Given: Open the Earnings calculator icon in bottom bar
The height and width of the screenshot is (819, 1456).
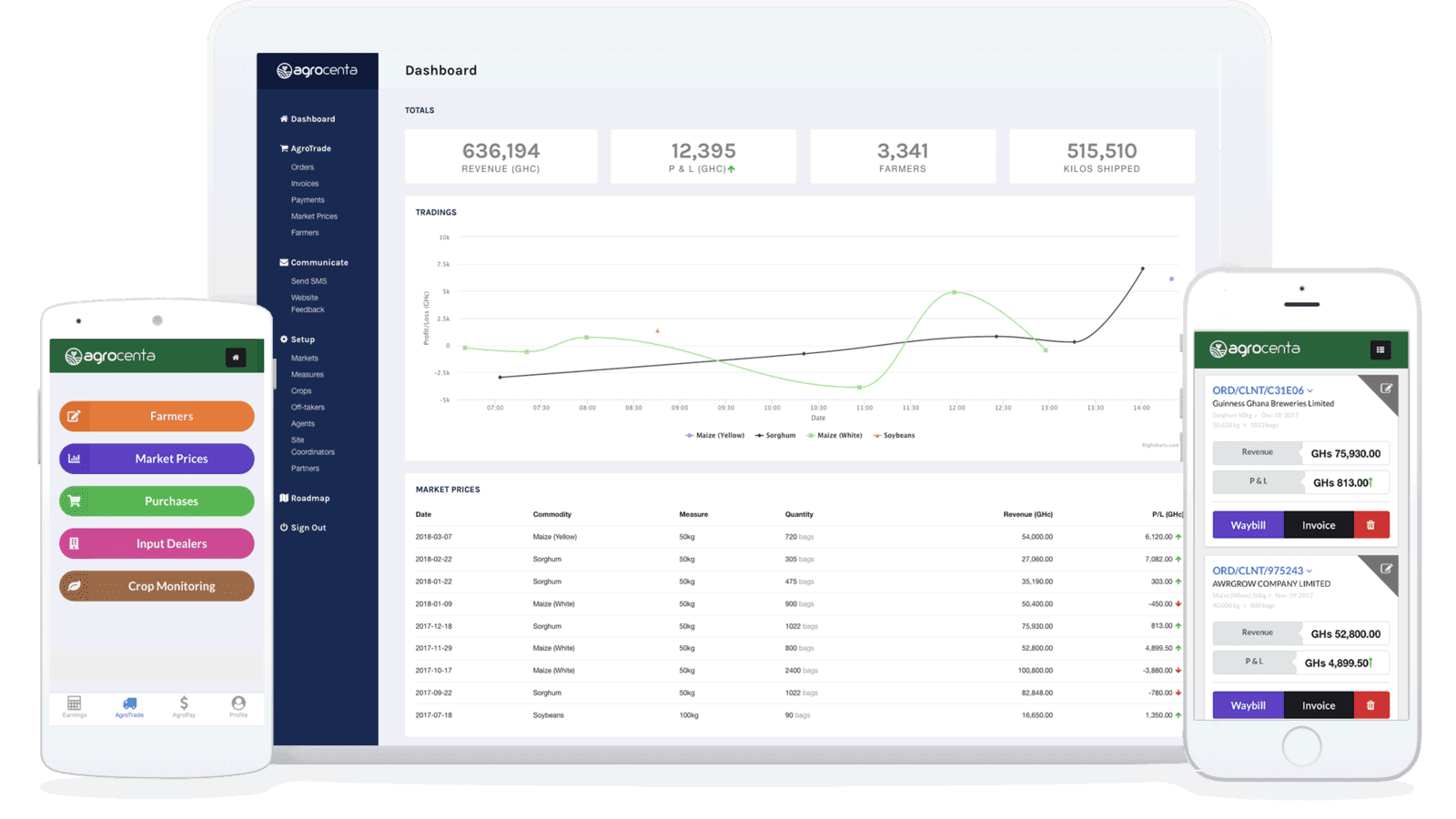Looking at the screenshot, I should pos(75,704).
